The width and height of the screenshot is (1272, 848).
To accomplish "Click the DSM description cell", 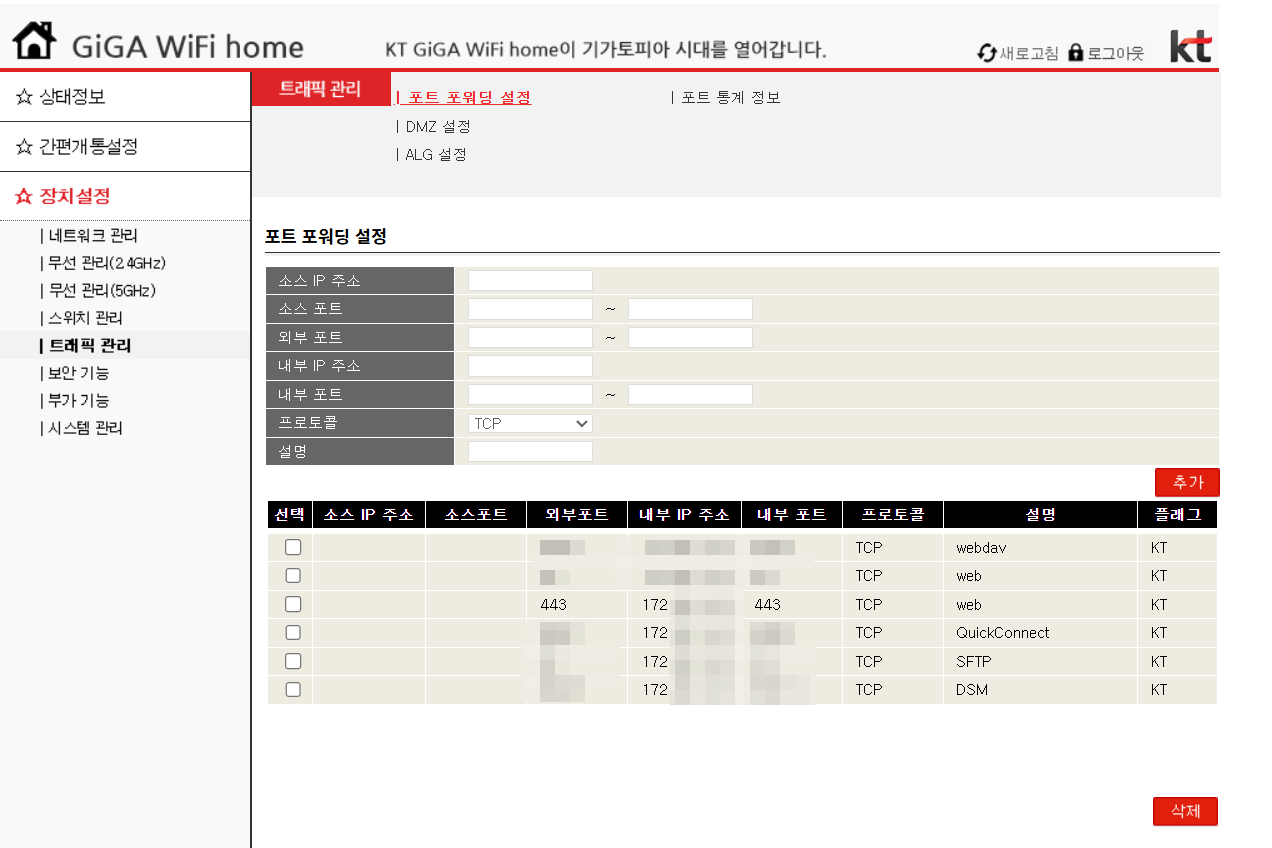I will point(1040,690).
